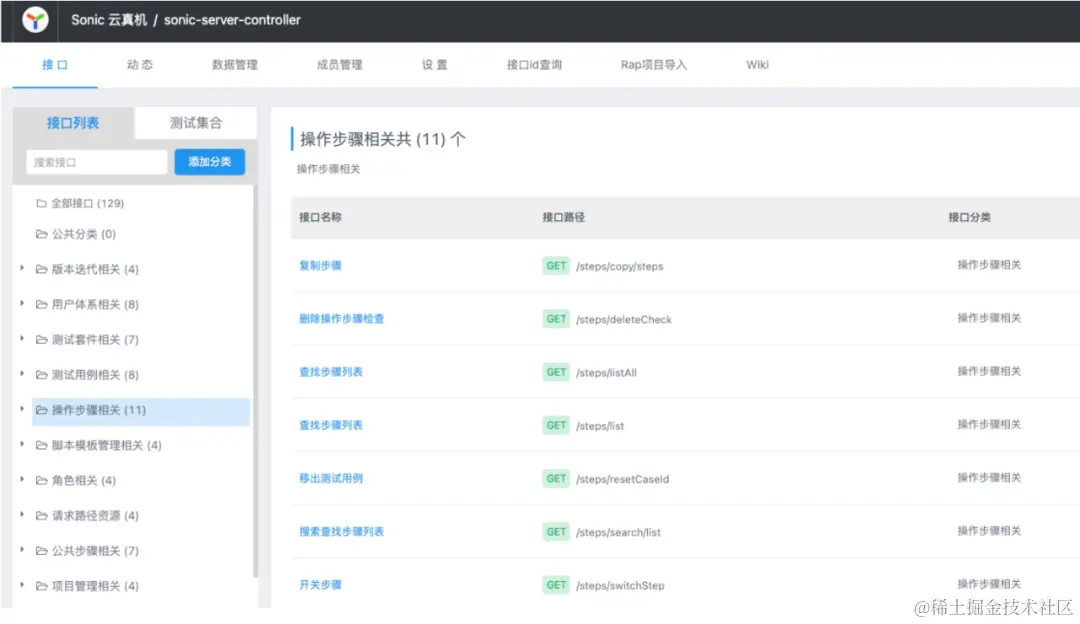Click folder icon beside 脚本模板管理相关 (4)
The image size is (1080, 624).
tap(41, 446)
